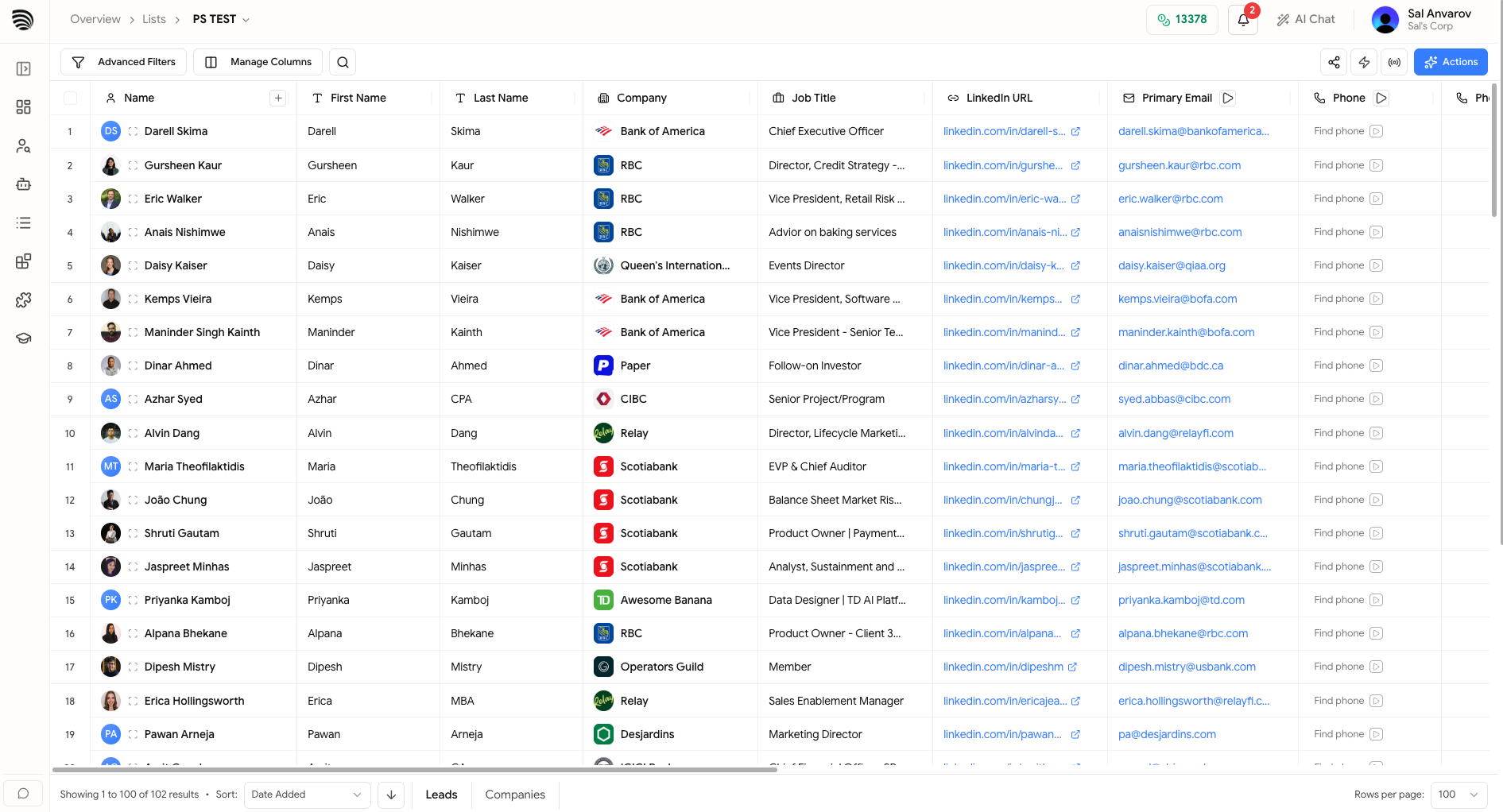The image size is (1503, 812).
Task: Open the people search icon in sidebar
Action: click(x=24, y=146)
